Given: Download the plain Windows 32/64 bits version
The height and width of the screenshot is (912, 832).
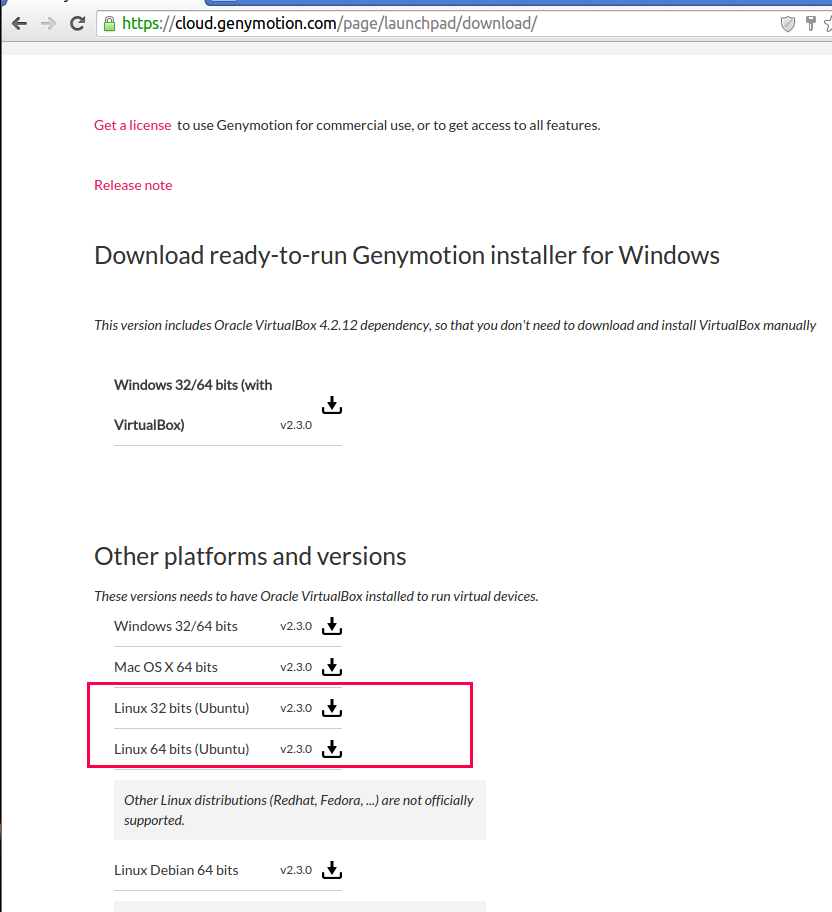Looking at the screenshot, I should pyautogui.click(x=332, y=626).
